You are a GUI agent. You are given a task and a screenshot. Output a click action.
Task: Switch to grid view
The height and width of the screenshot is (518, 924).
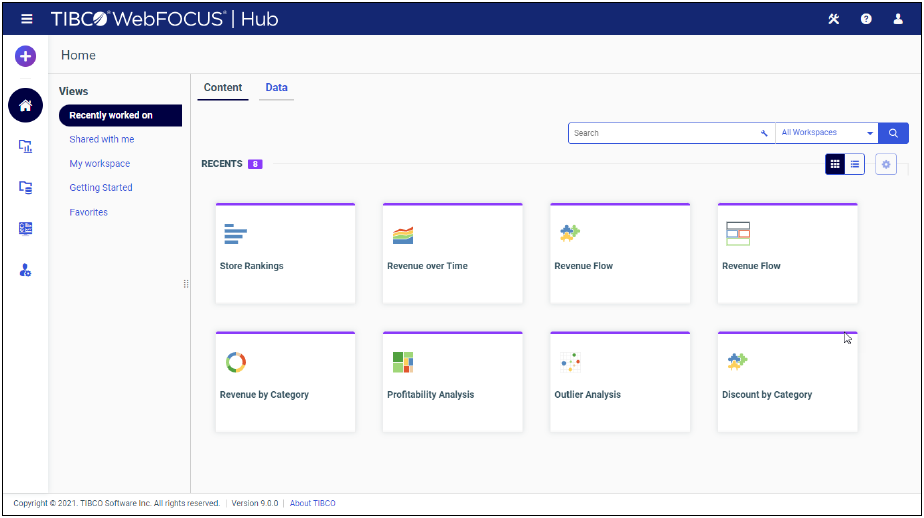point(835,164)
